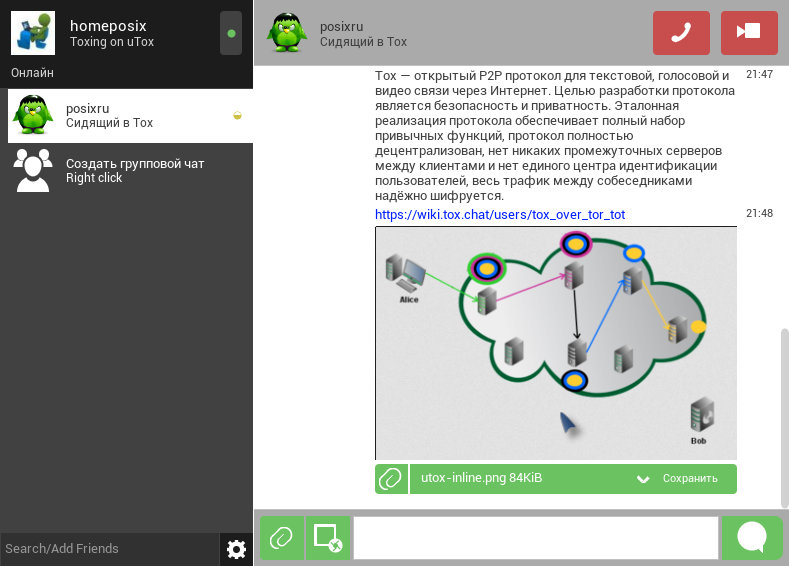The image size is (789, 566).
Task: Click the Tox protocol description message text
Action: (555, 136)
